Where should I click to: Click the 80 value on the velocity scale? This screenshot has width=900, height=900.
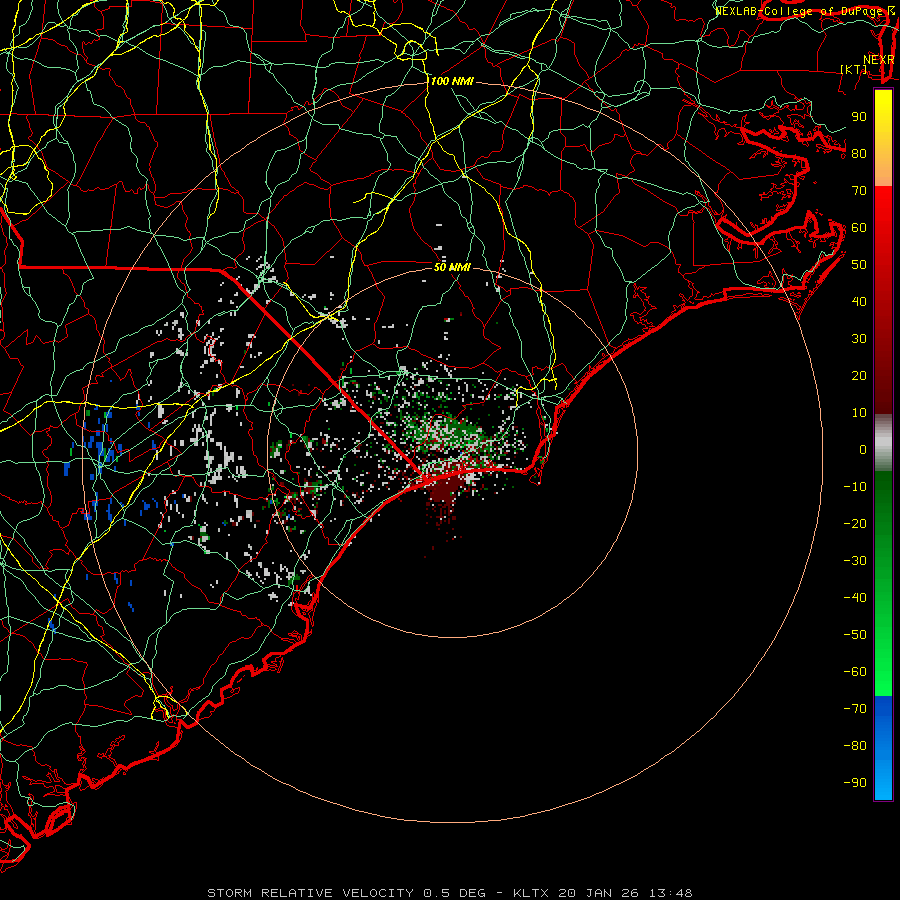(x=859, y=154)
